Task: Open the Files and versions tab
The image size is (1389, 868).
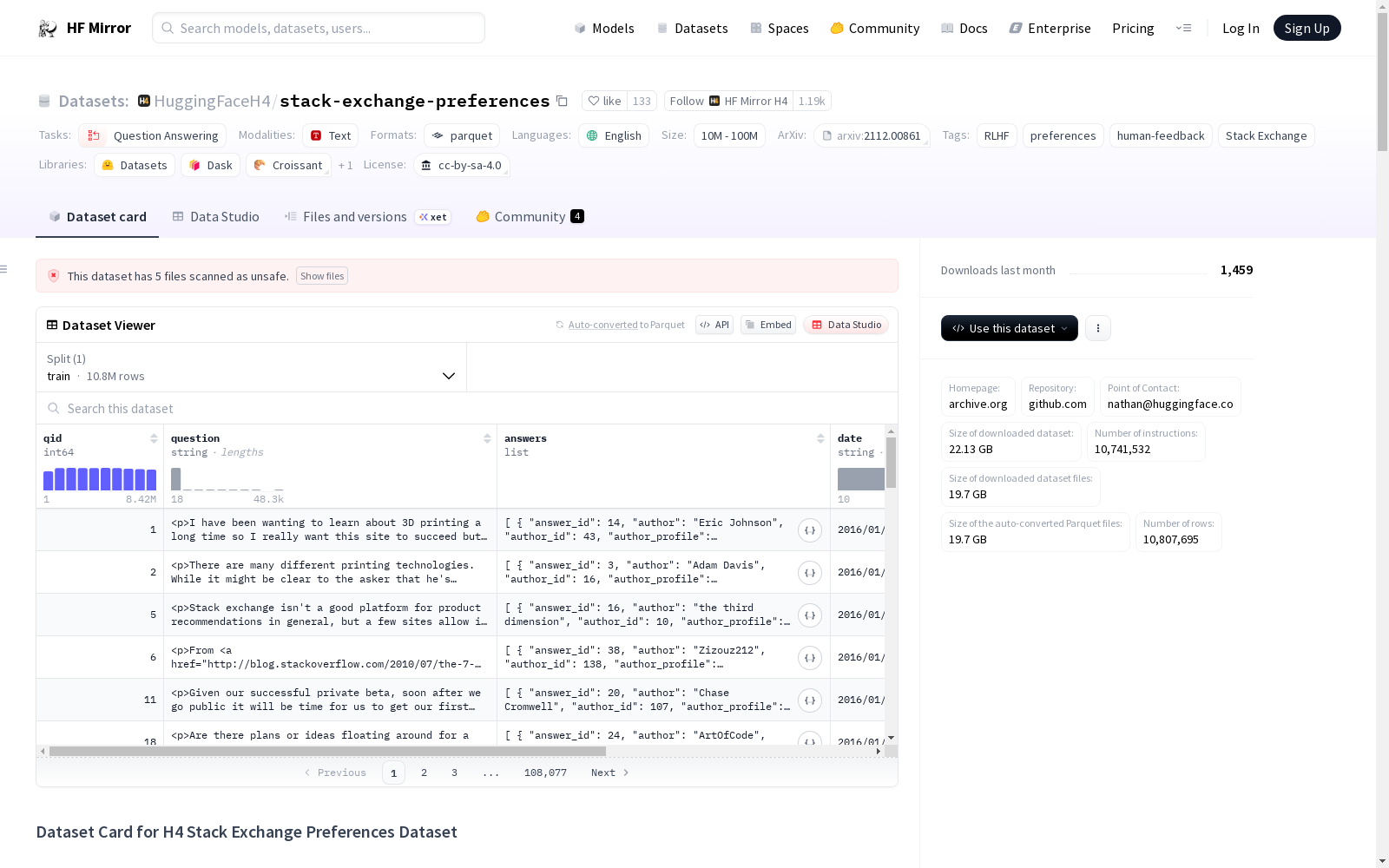Action: (x=367, y=217)
